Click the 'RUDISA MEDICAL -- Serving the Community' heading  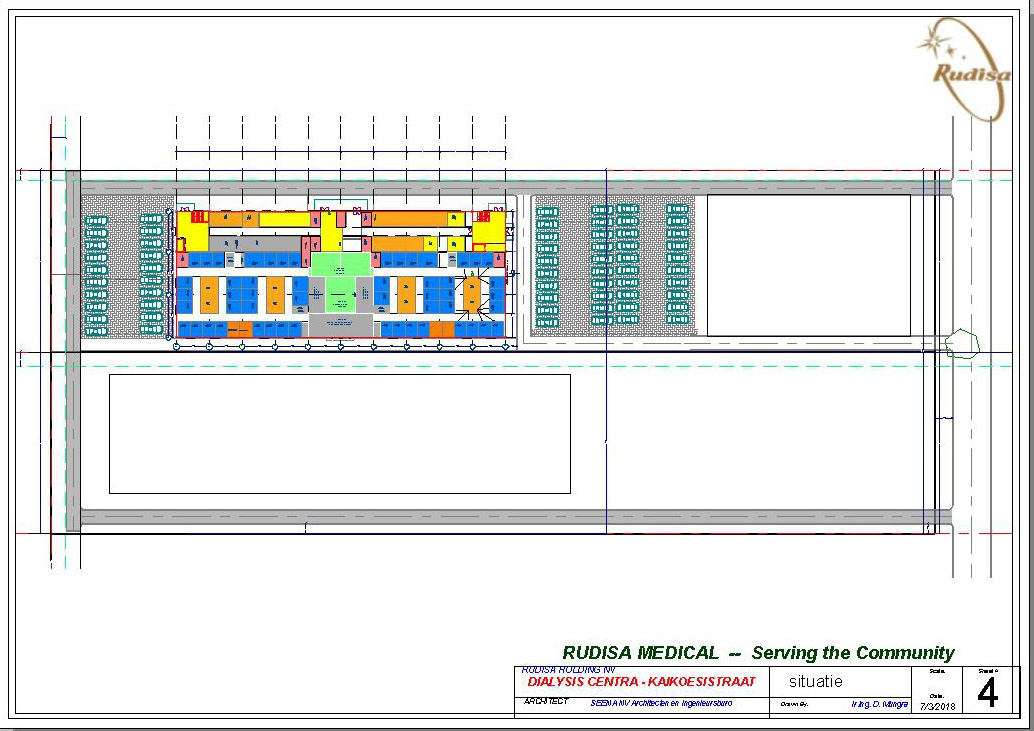coord(758,653)
